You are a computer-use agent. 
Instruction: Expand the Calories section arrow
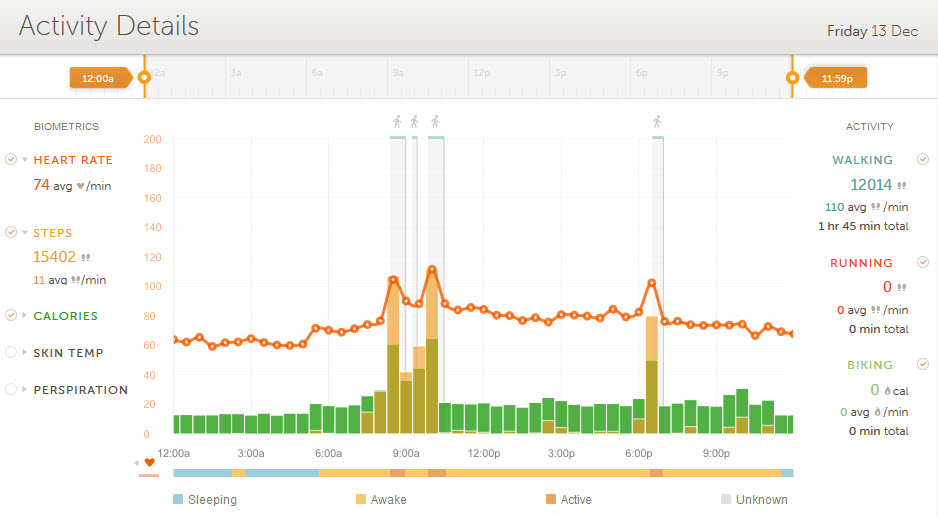(25, 316)
